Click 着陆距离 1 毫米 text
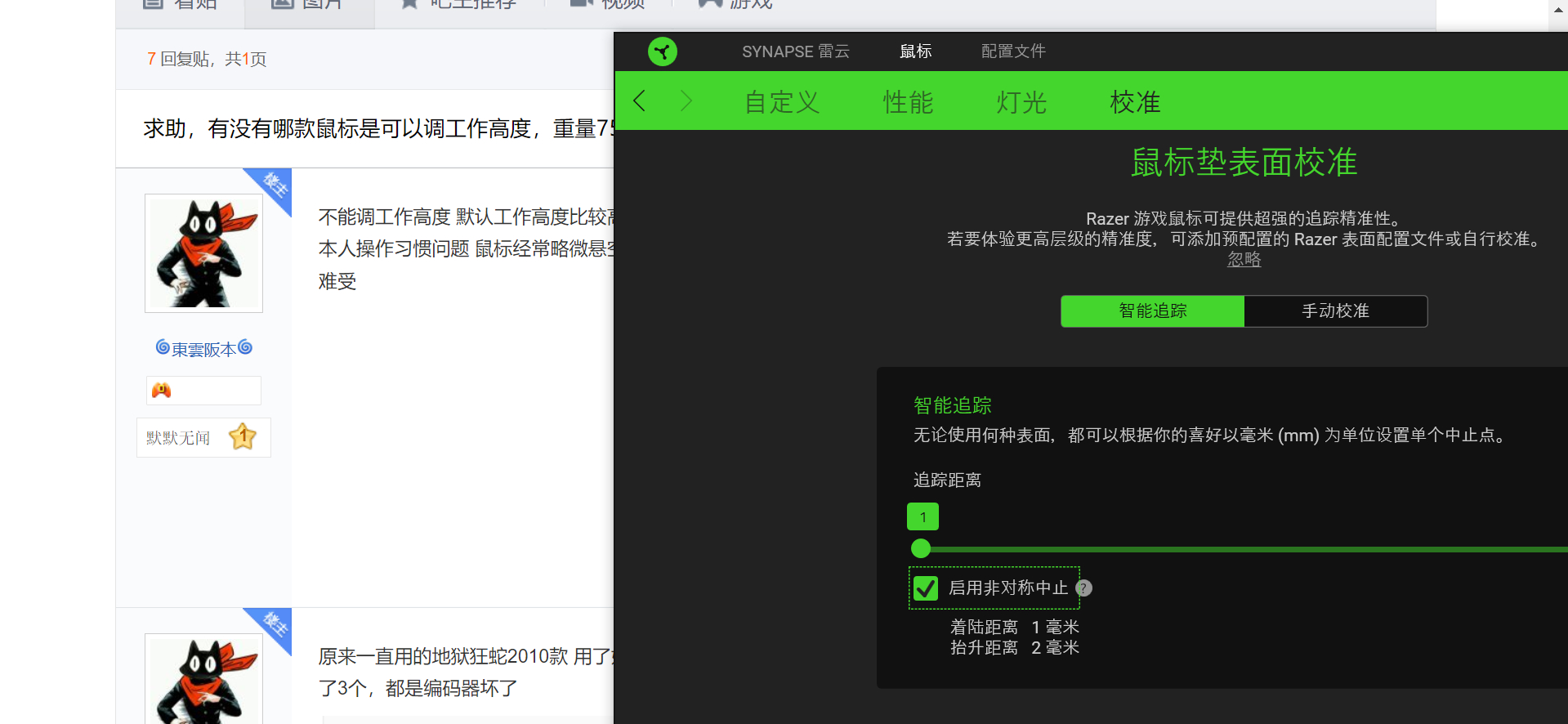The image size is (1568, 724). pyautogui.click(x=1015, y=627)
